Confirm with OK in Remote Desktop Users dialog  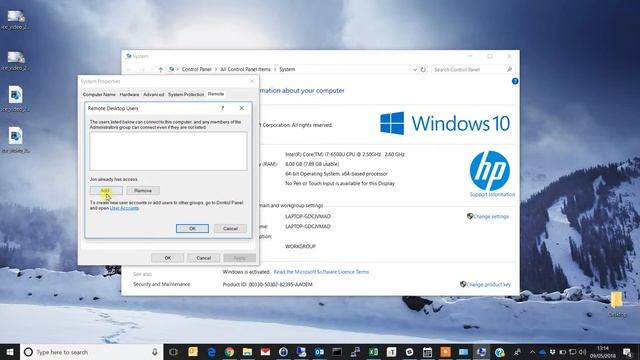point(192,229)
